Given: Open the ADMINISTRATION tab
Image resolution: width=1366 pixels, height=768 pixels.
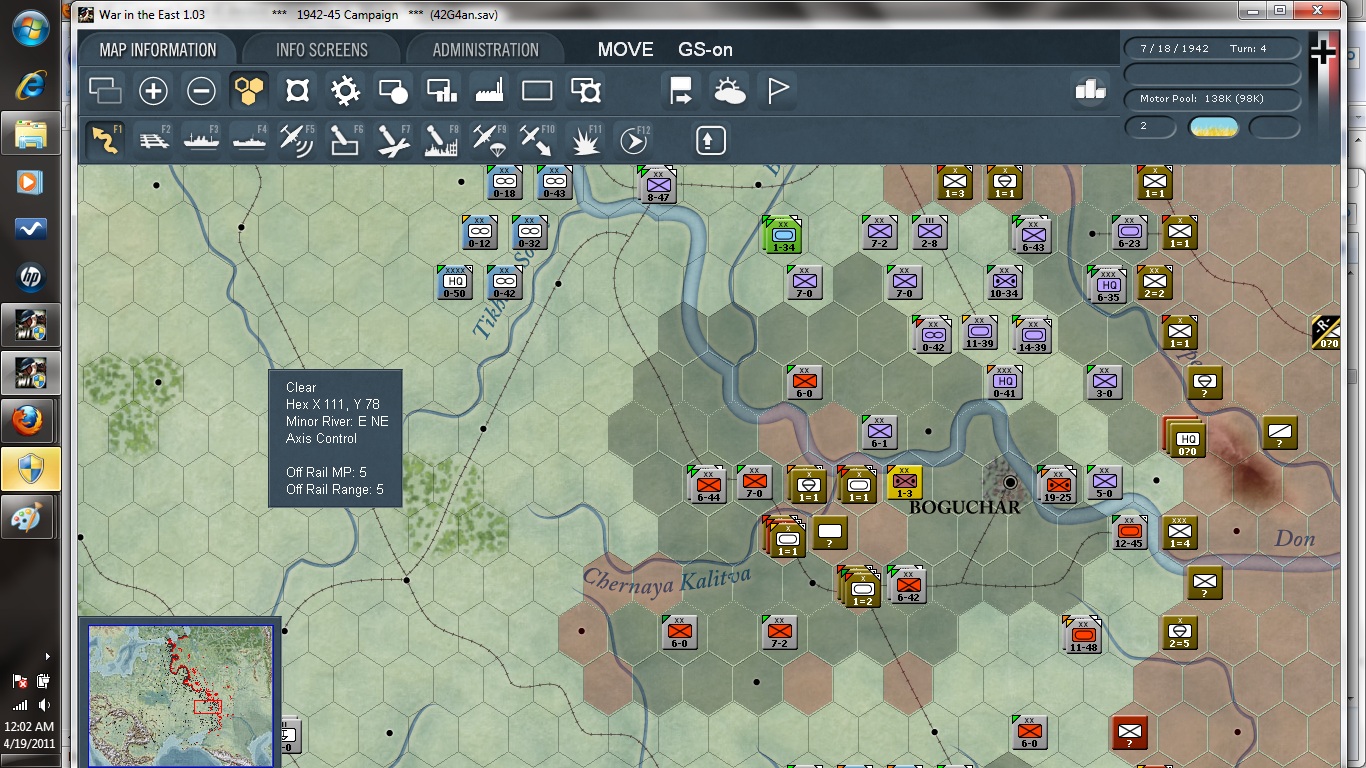Looking at the screenshot, I should click(486, 50).
